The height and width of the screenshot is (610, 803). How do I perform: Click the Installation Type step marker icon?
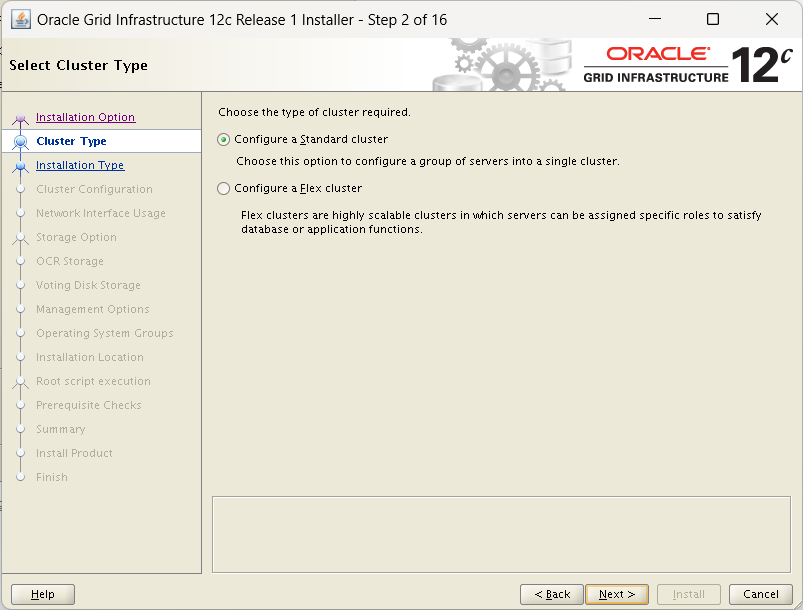coord(20,166)
